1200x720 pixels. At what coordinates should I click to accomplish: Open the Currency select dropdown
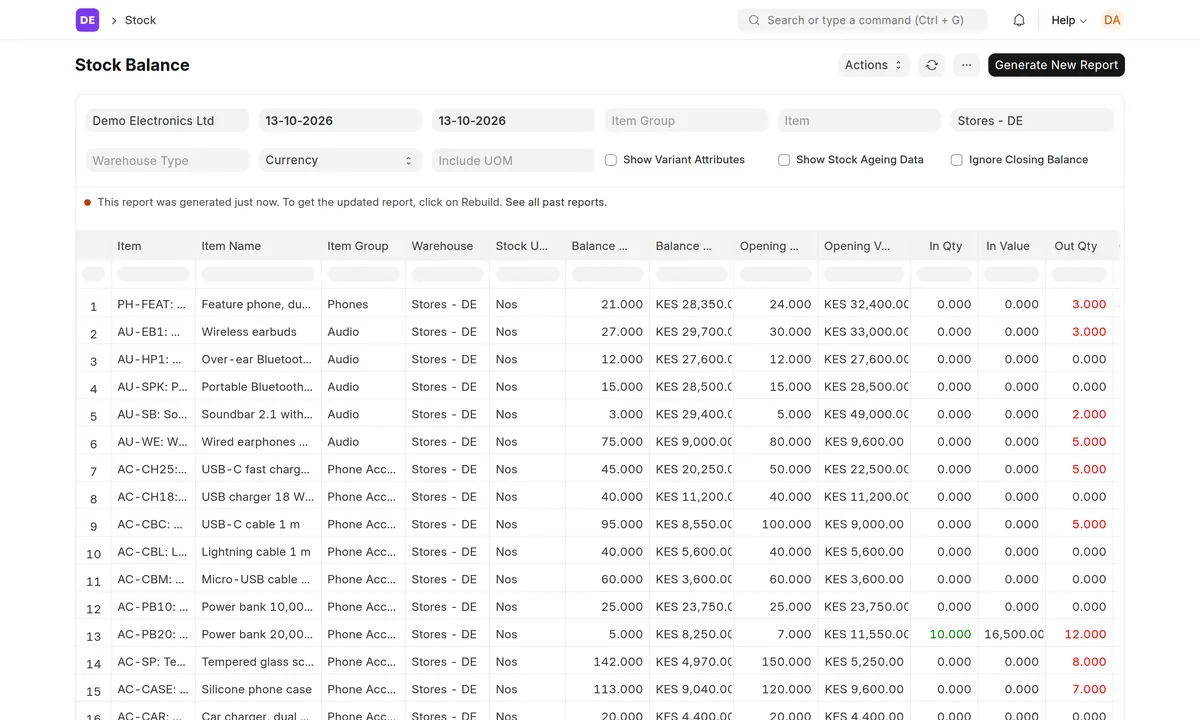point(340,160)
